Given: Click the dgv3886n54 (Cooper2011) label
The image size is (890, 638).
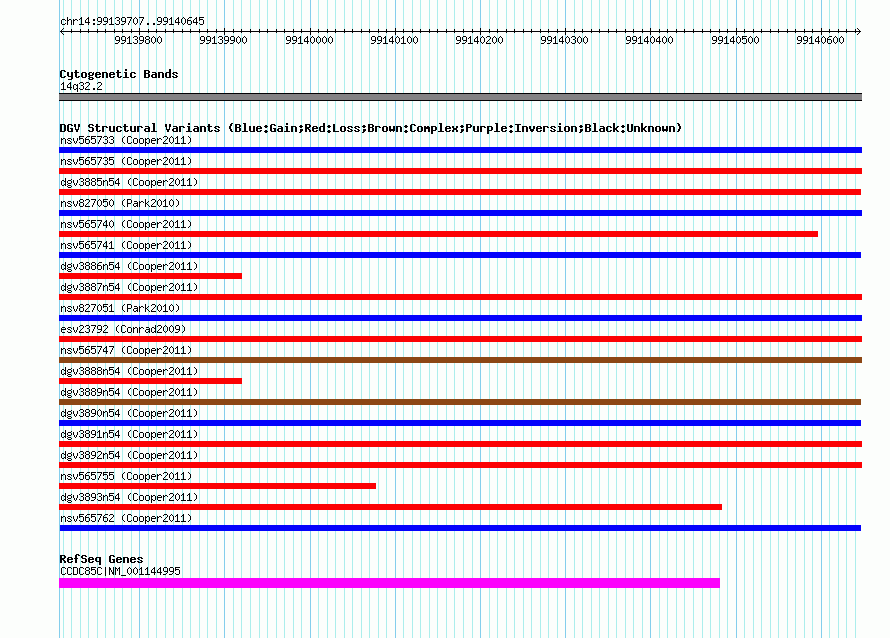Looking at the screenshot, I should pyautogui.click(x=129, y=266).
